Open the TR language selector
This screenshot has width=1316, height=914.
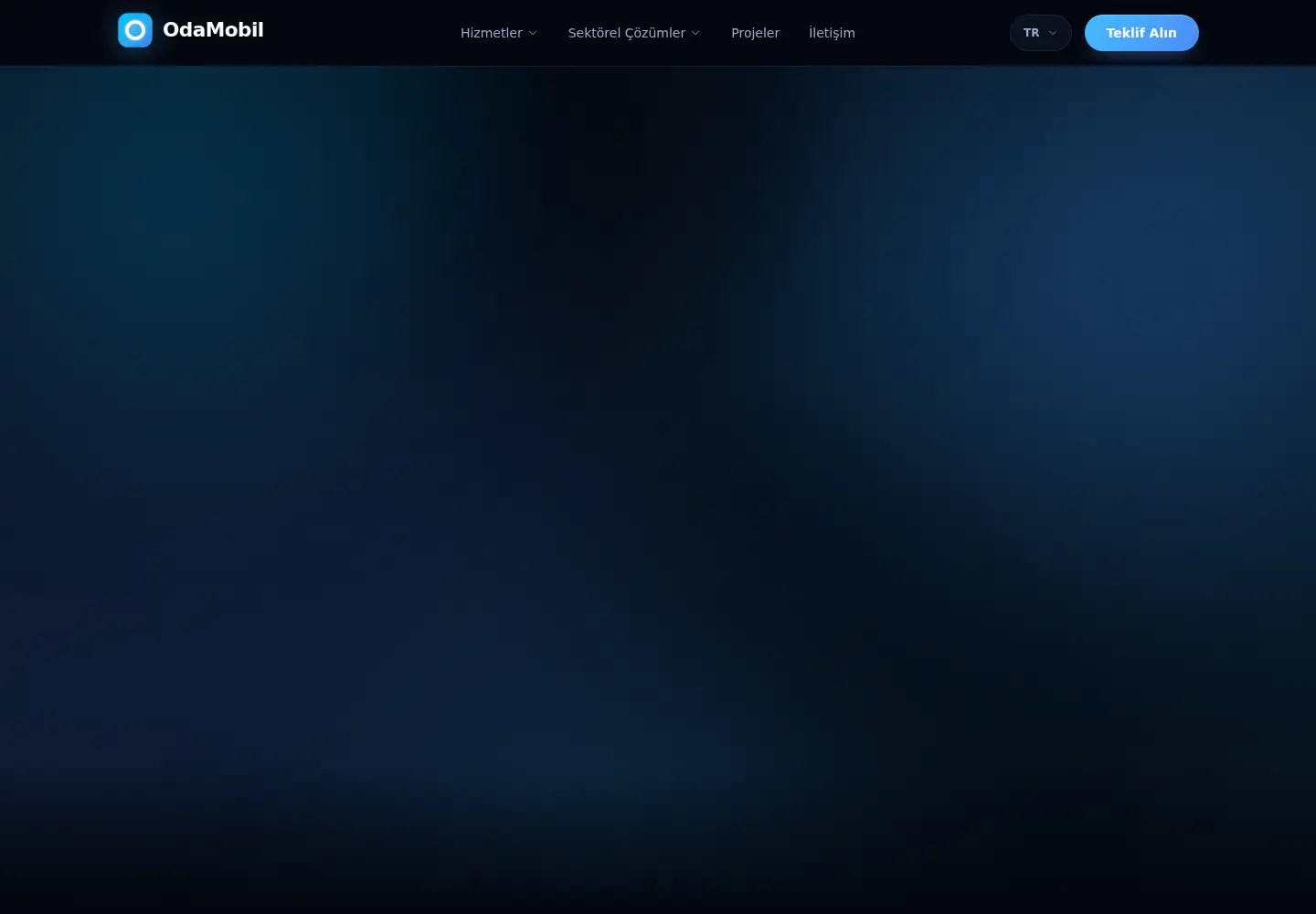click(x=1040, y=33)
